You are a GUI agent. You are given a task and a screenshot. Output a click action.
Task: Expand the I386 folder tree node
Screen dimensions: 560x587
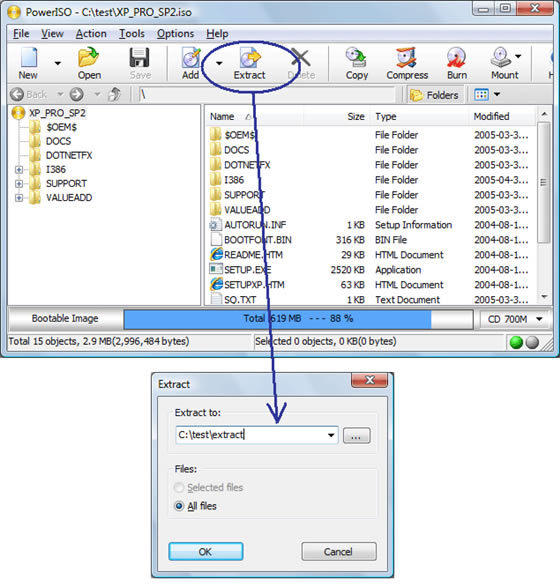click(x=19, y=170)
